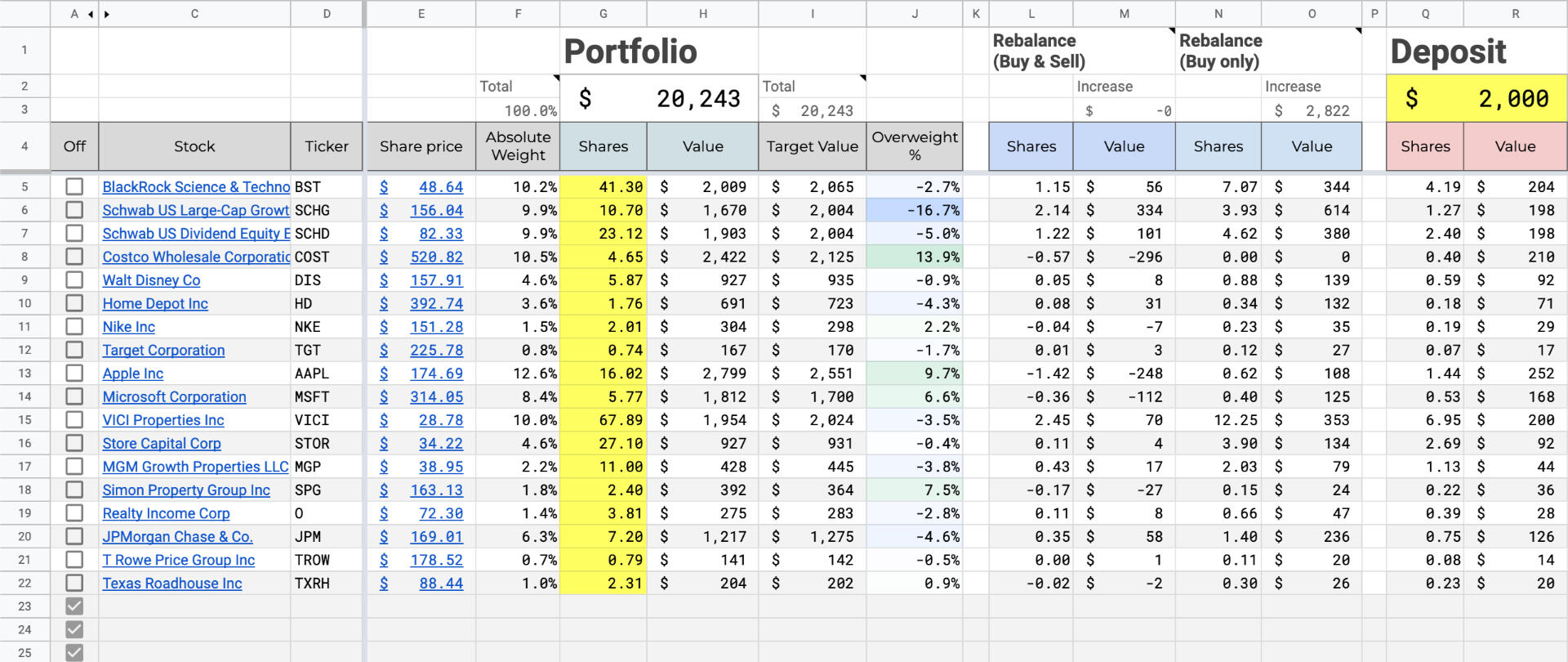Image resolution: width=1568 pixels, height=662 pixels.
Task: Select row 22 header
Action: tap(24, 584)
